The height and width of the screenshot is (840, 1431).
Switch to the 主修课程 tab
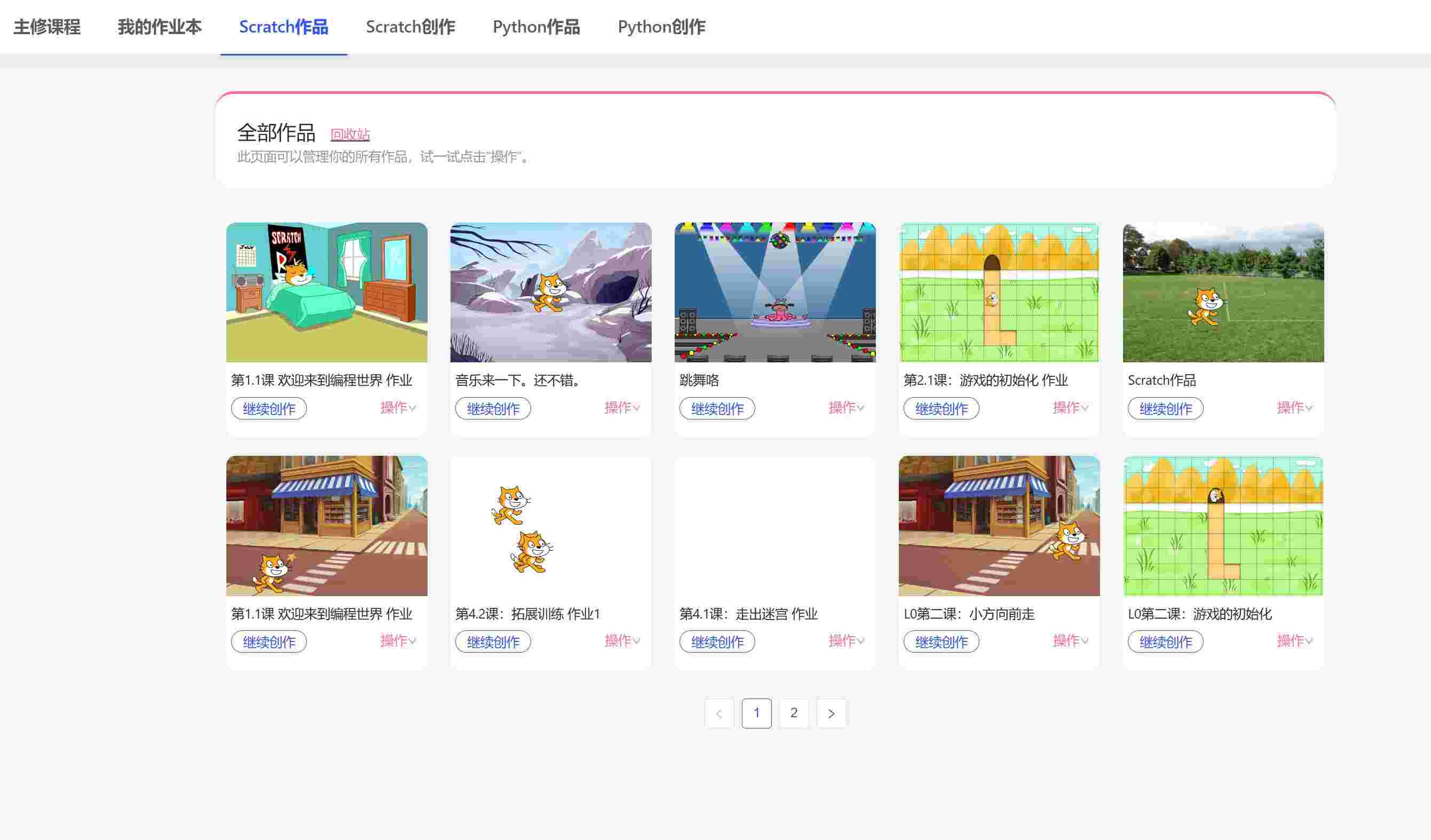click(48, 27)
